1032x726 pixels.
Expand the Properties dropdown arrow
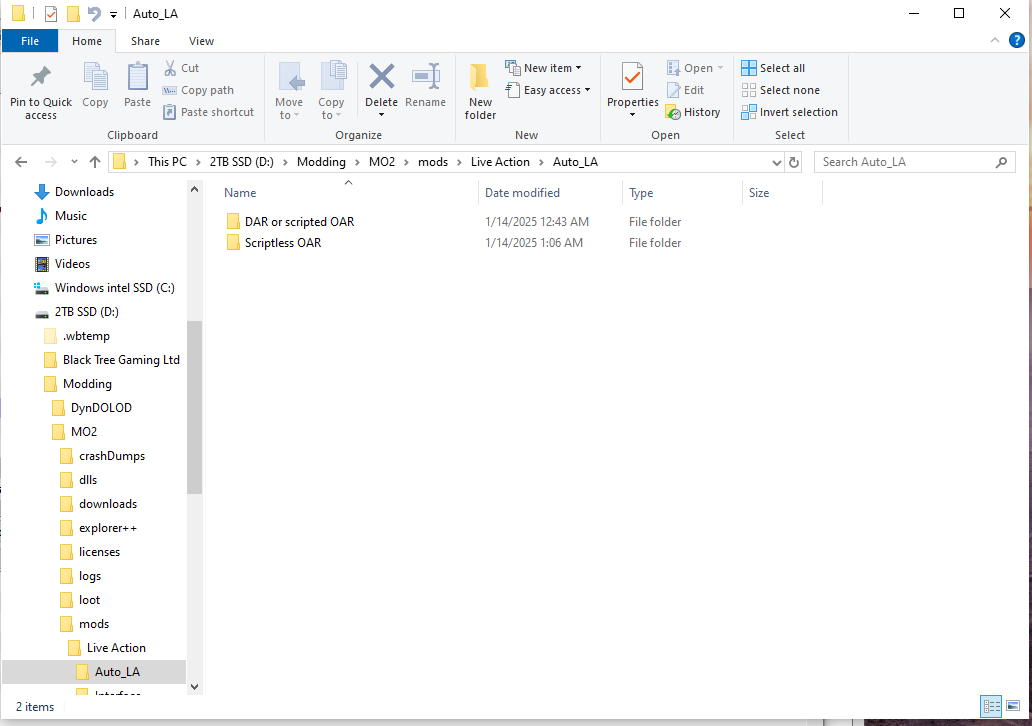632,115
